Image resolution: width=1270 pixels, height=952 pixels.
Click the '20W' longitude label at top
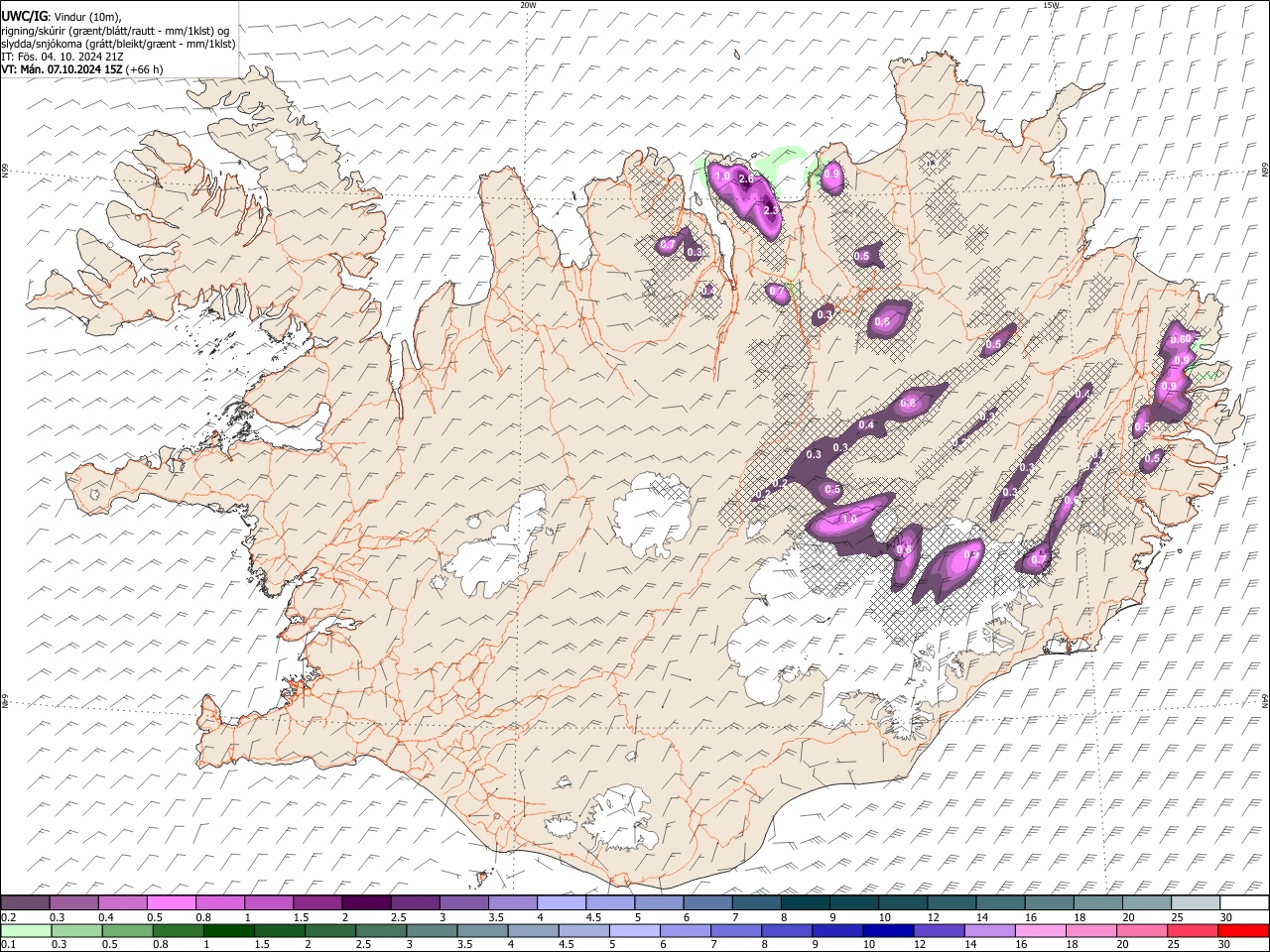click(528, 5)
